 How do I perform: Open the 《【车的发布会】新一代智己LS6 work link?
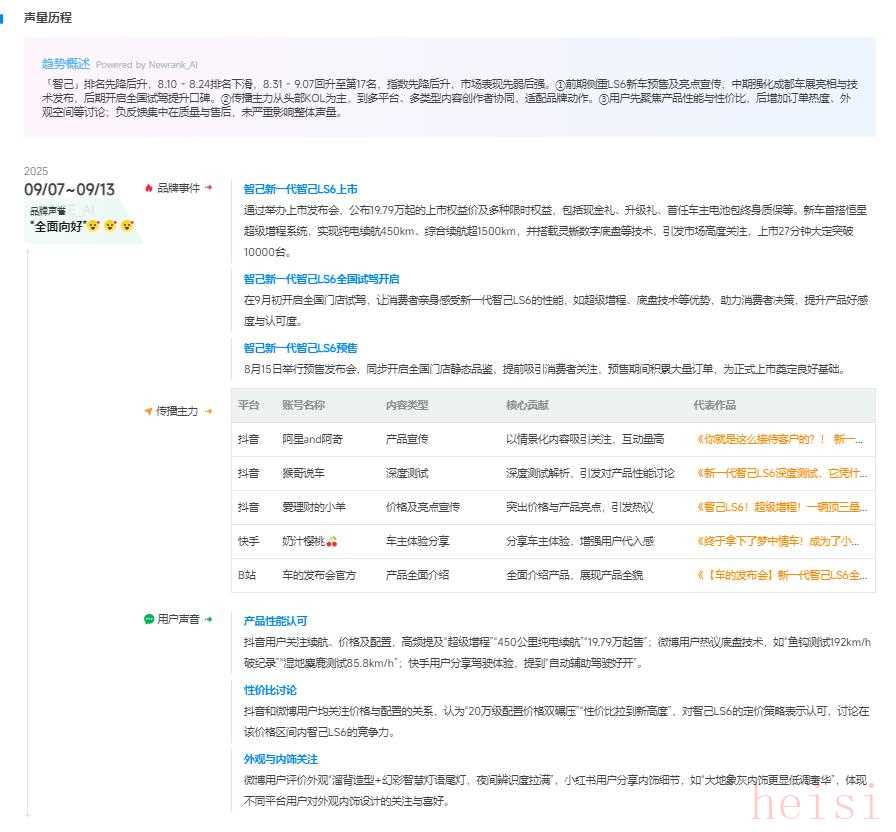(780, 575)
